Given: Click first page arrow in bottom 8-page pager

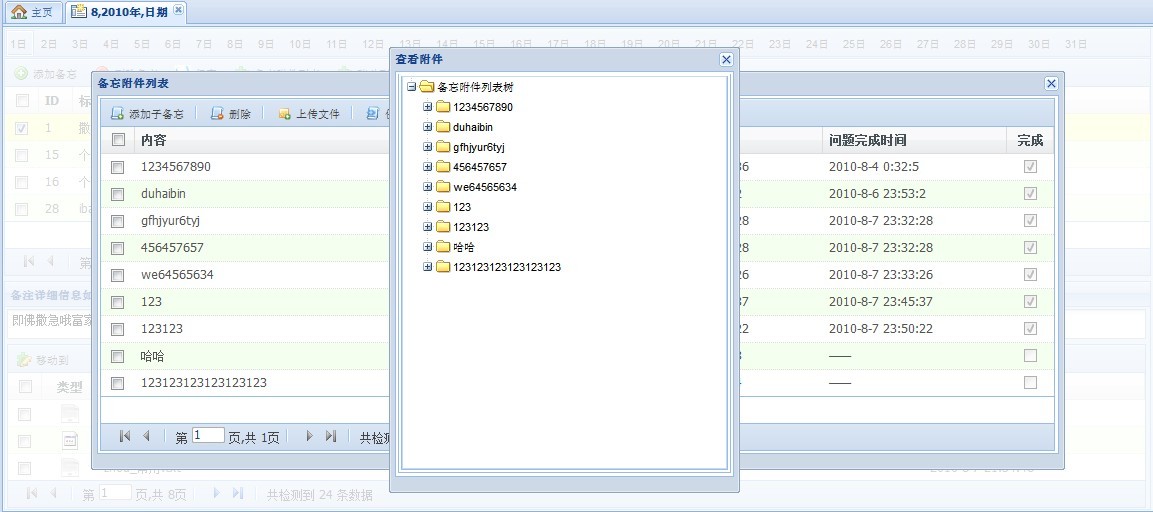Looking at the screenshot, I should [32, 494].
